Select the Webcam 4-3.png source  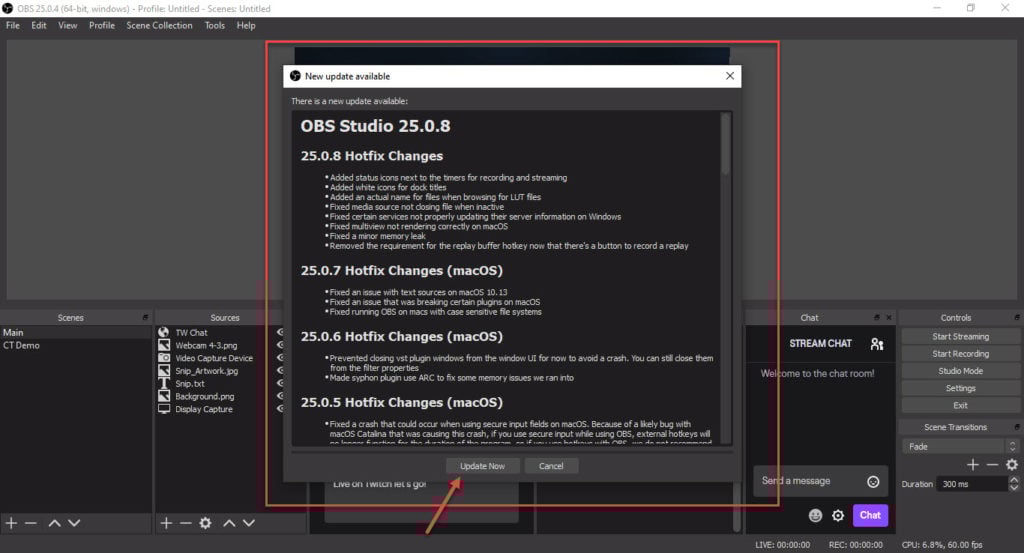(206, 345)
